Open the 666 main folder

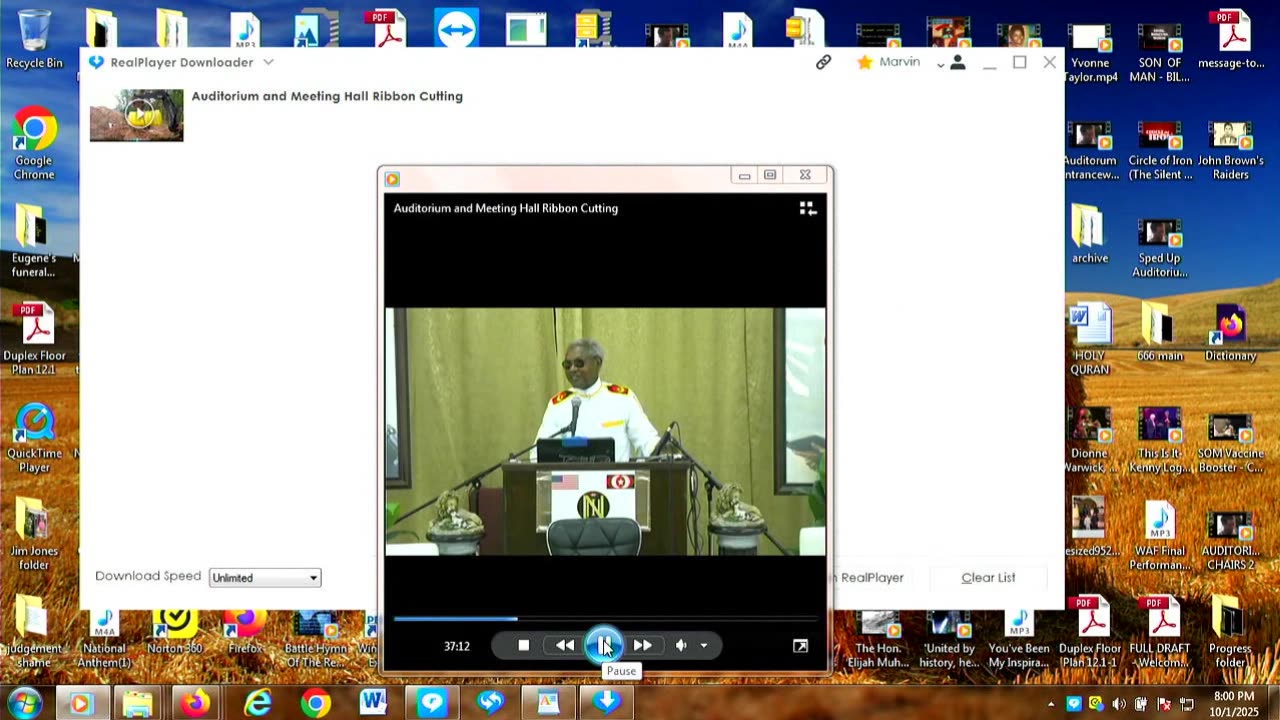coord(1160,333)
